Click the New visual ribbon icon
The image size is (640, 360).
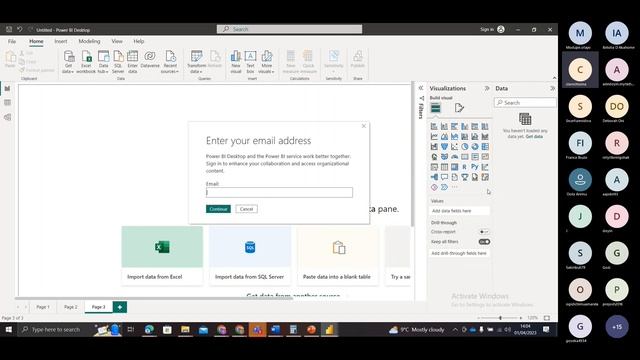click(236, 62)
